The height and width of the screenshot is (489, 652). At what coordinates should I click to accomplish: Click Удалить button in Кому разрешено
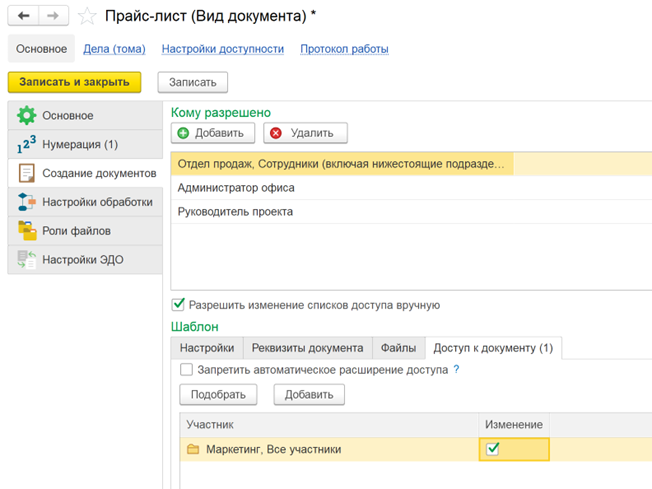[x=305, y=133]
